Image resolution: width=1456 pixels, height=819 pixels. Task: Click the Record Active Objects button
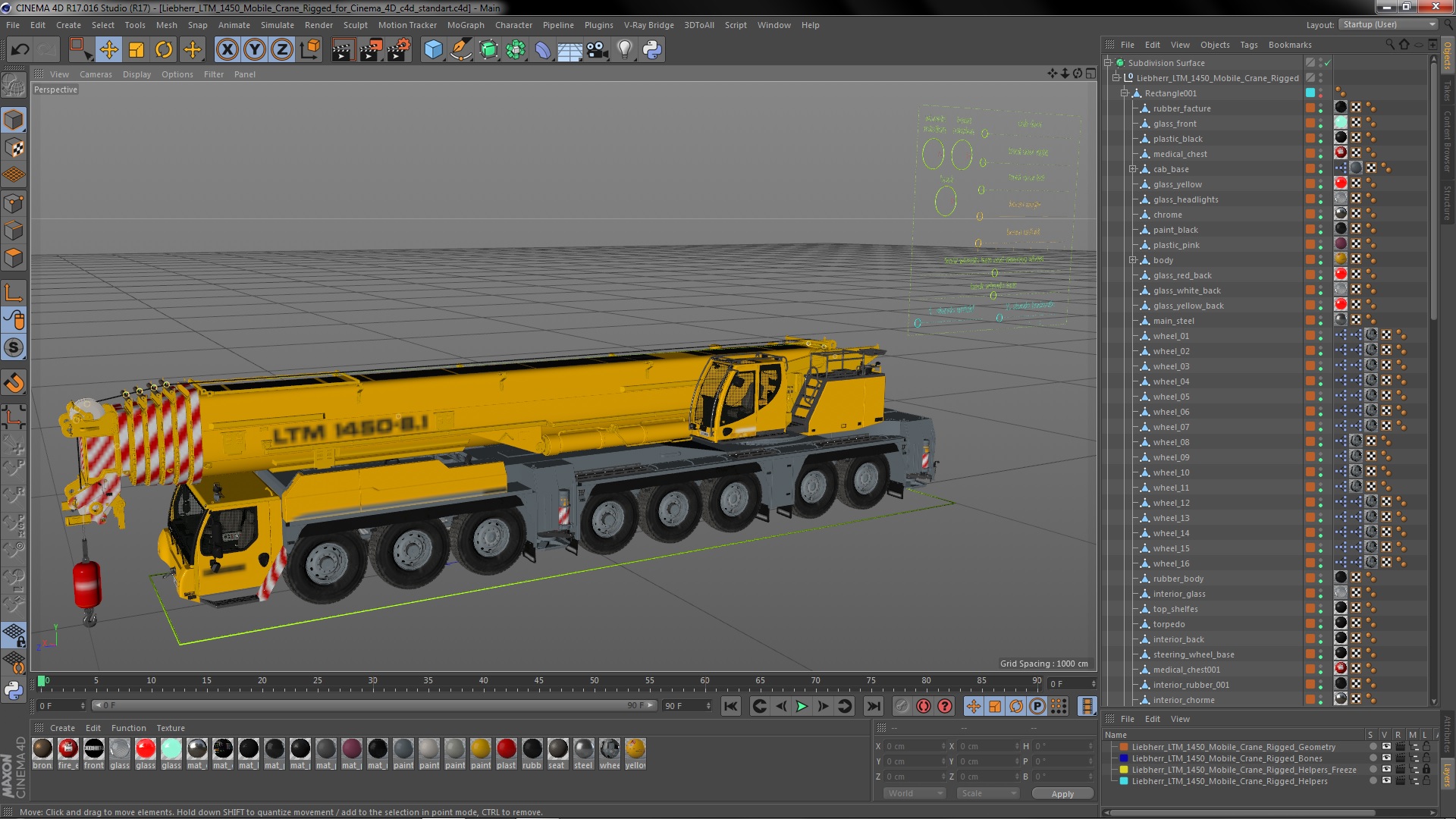point(902,707)
